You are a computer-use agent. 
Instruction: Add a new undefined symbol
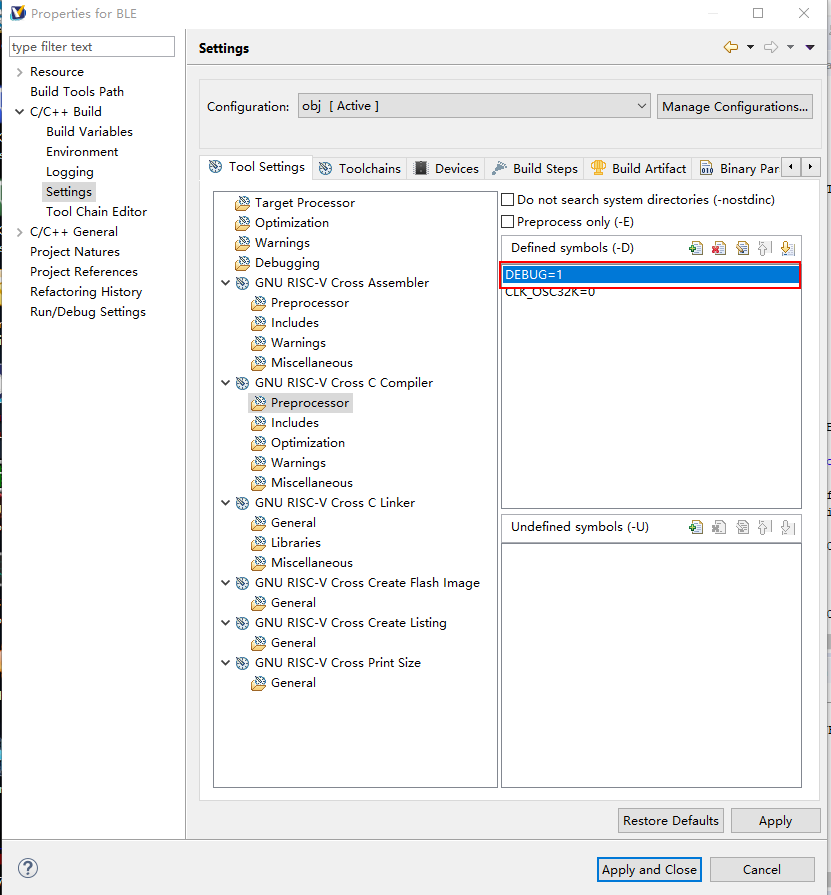696,527
